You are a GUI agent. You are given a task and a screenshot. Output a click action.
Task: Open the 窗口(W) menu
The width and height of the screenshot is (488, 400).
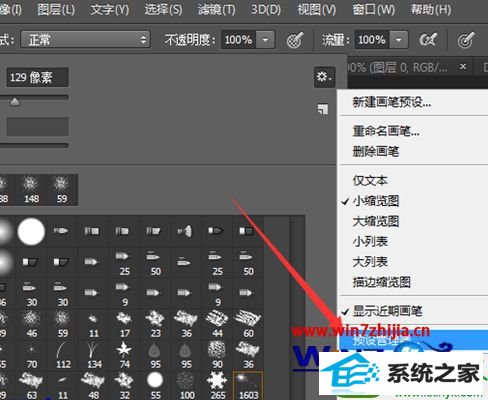(373, 10)
